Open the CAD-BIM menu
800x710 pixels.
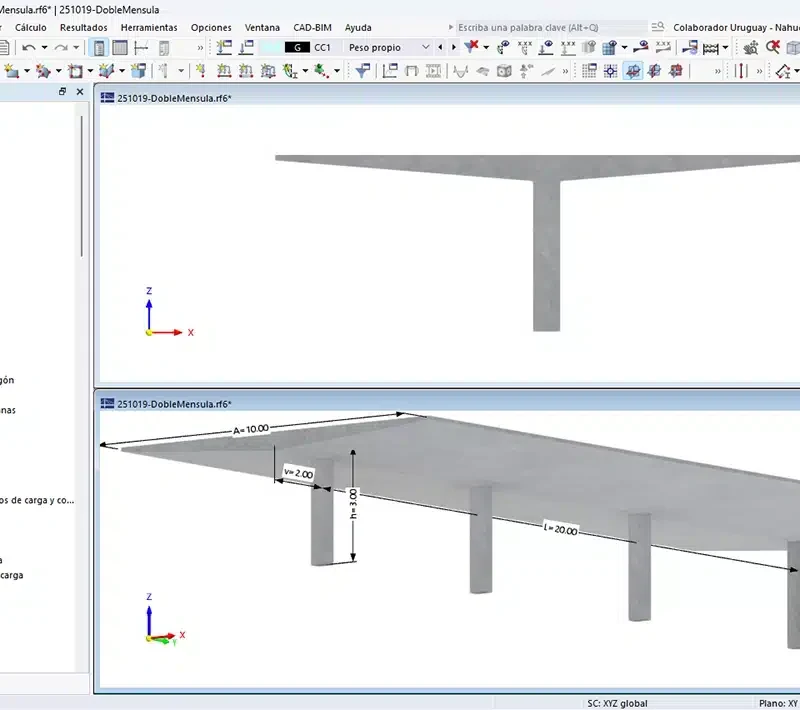pyautogui.click(x=312, y=28)
